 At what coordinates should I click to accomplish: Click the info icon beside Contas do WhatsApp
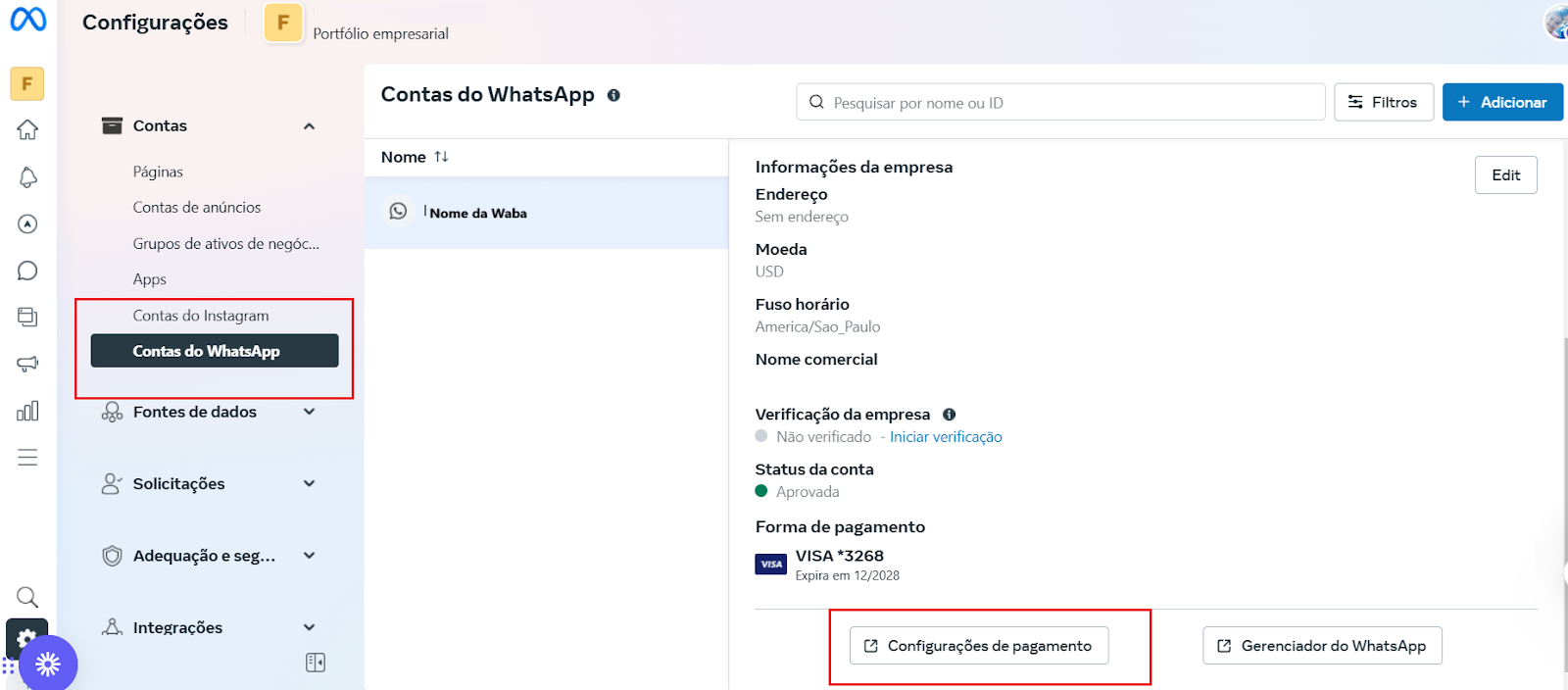click(613, 95)
